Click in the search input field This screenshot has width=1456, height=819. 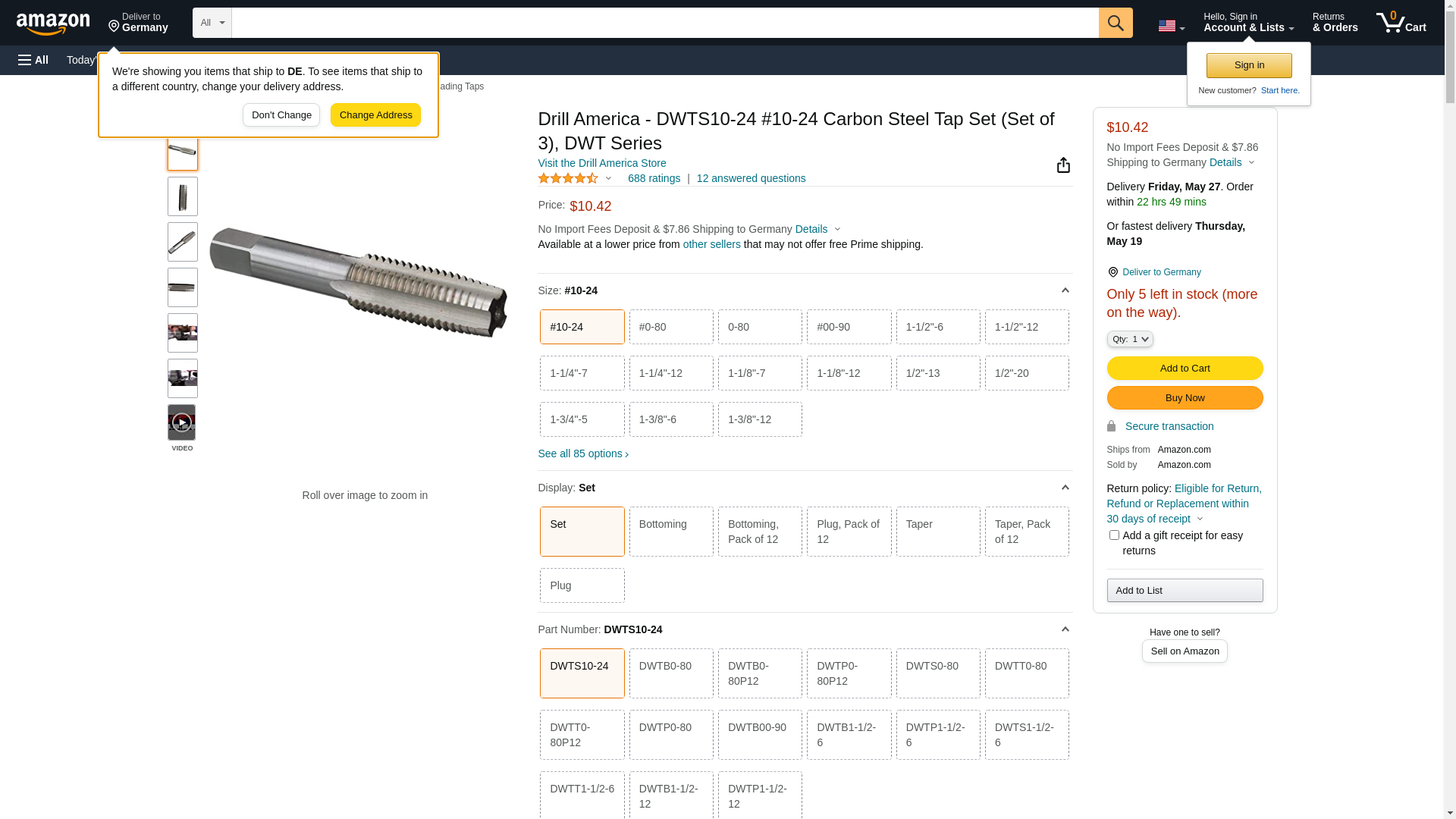click(x=664, y=23)
